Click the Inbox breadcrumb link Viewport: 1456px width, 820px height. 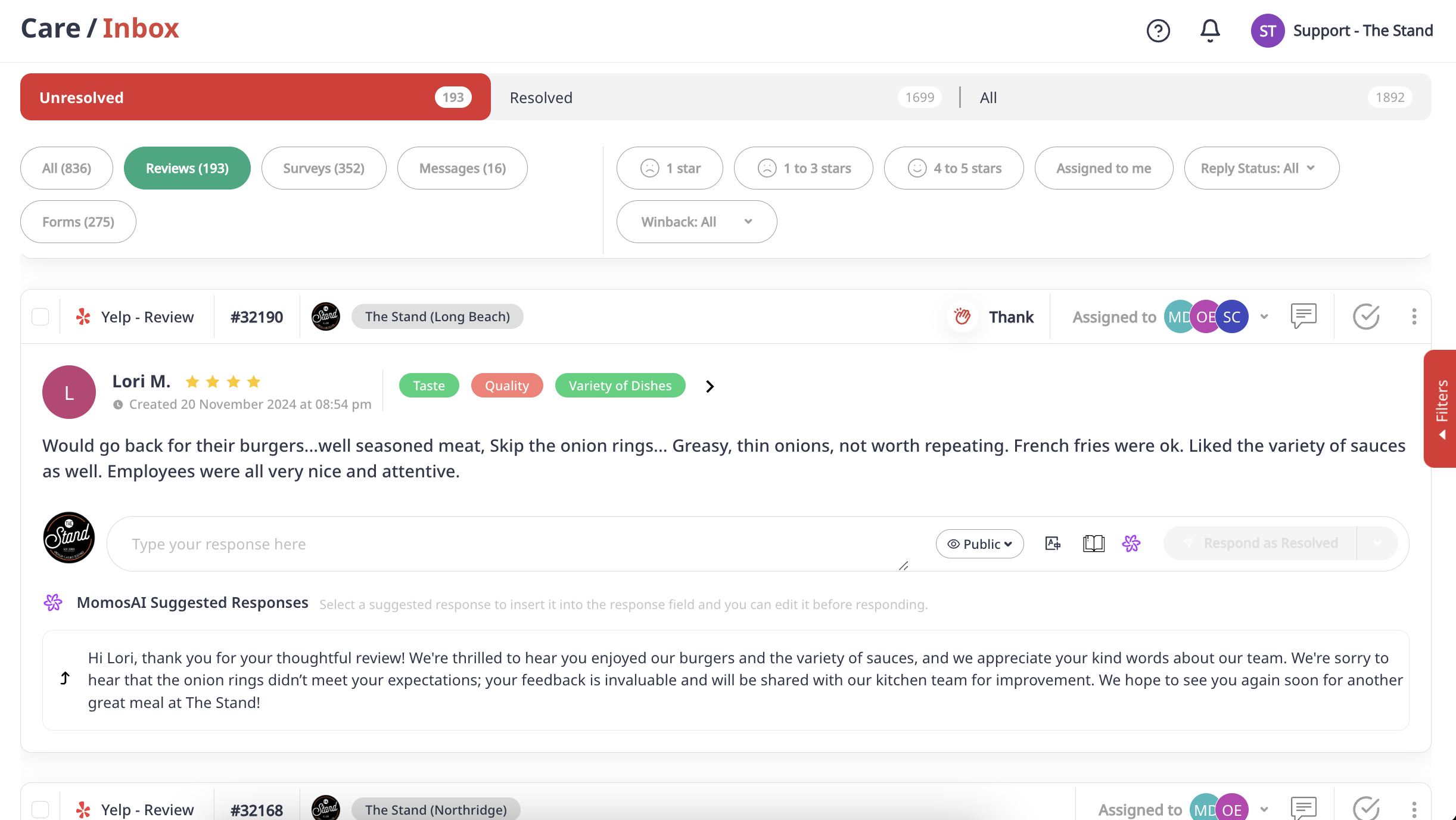tap(141, 28)
